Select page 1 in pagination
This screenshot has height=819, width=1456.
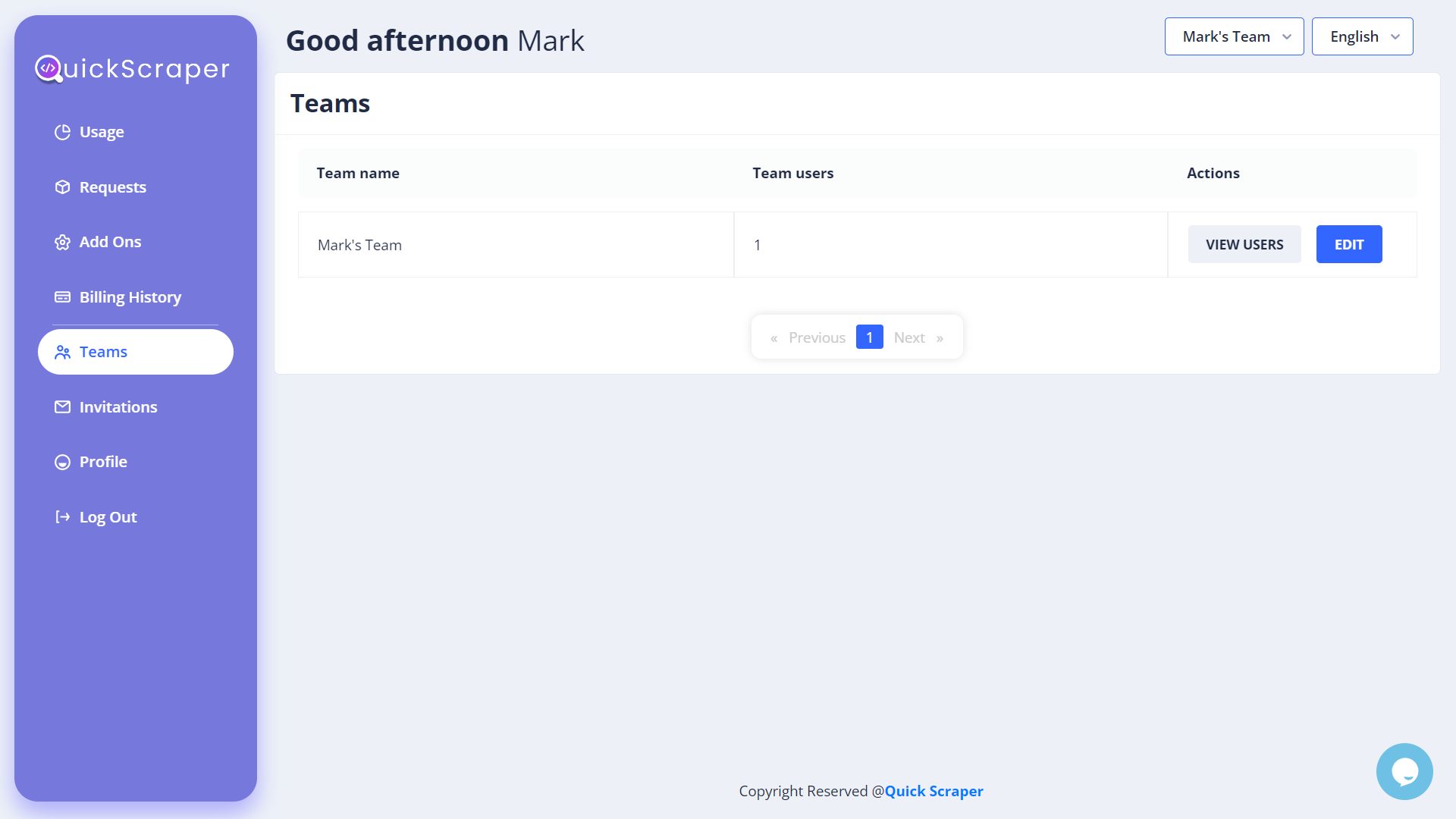pos(869,337)
